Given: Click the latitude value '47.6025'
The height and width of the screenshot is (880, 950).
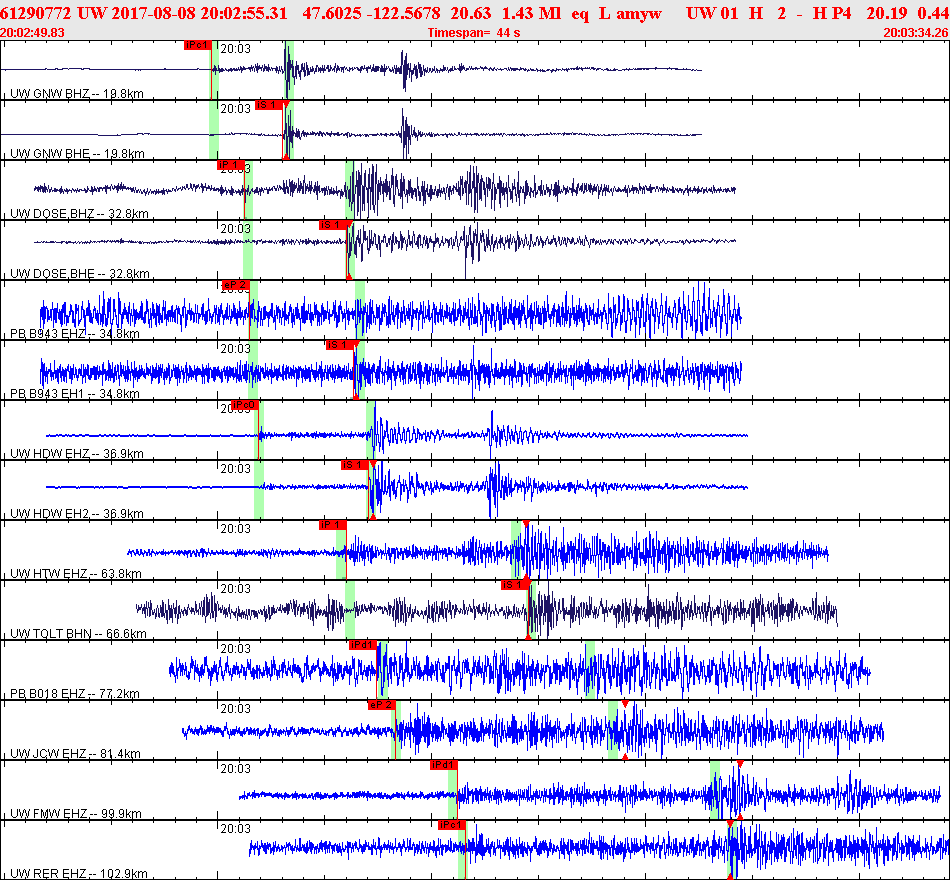Looking at the screenshot, I should point(332,13).
